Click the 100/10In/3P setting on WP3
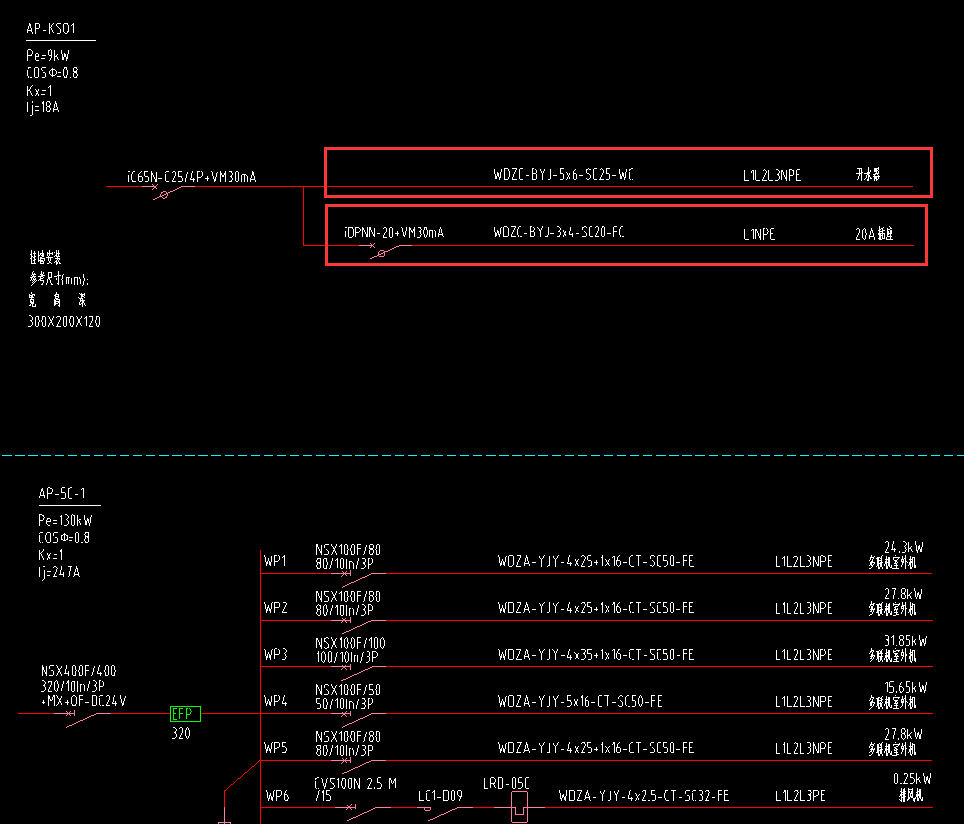The height and width of the screenshot is (824, 964). pos(346,657)
